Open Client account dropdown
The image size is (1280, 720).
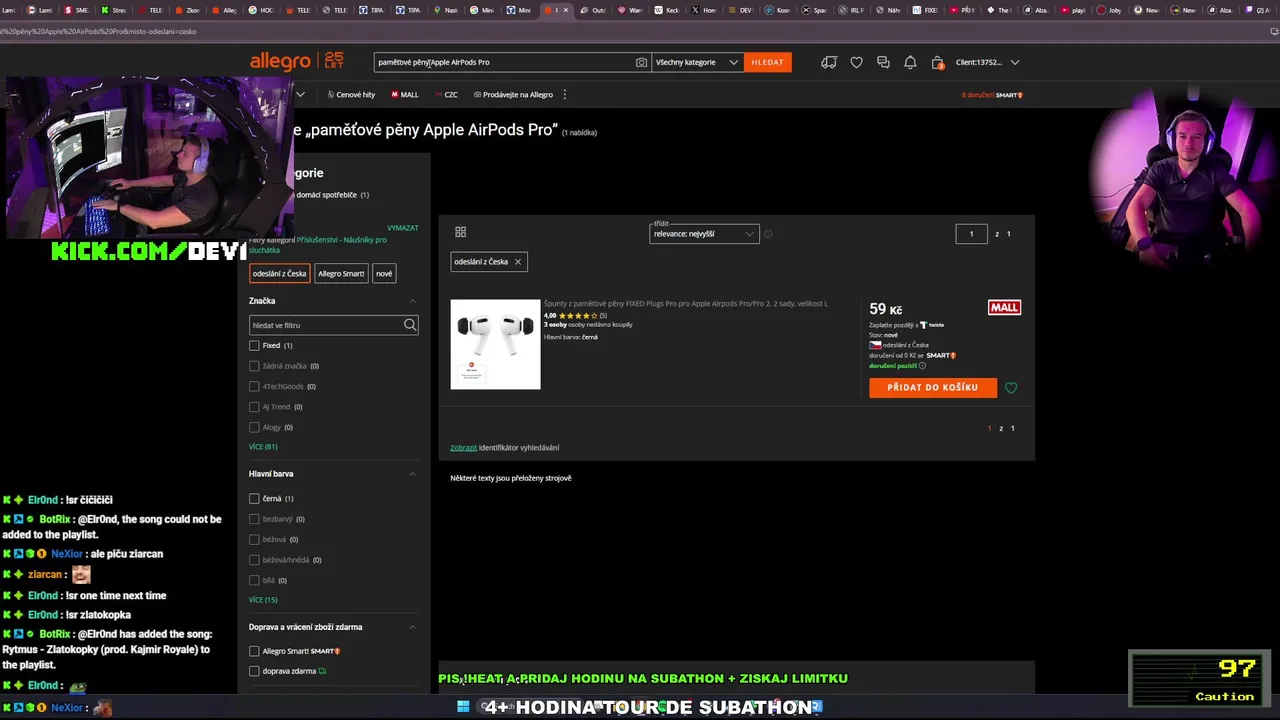tap(987, 62)
